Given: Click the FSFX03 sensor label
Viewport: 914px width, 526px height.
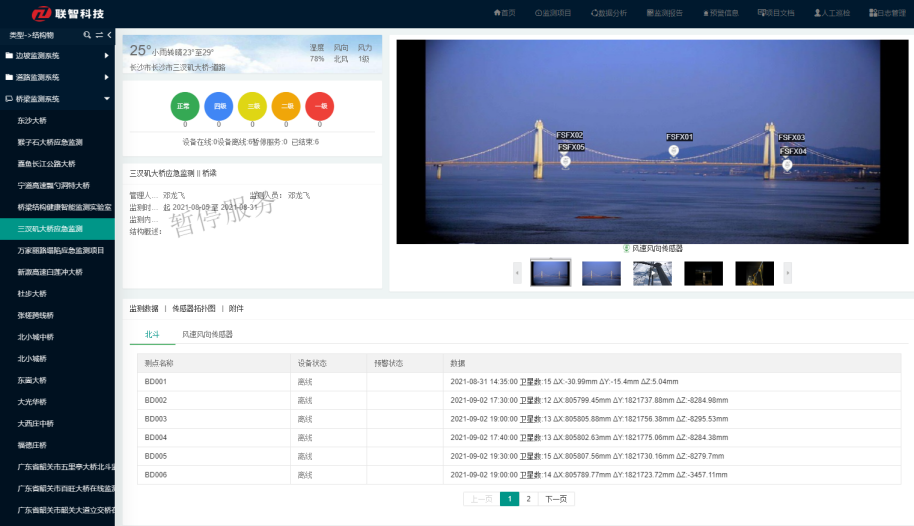Looking at the screenshot, I should (791, 138).
